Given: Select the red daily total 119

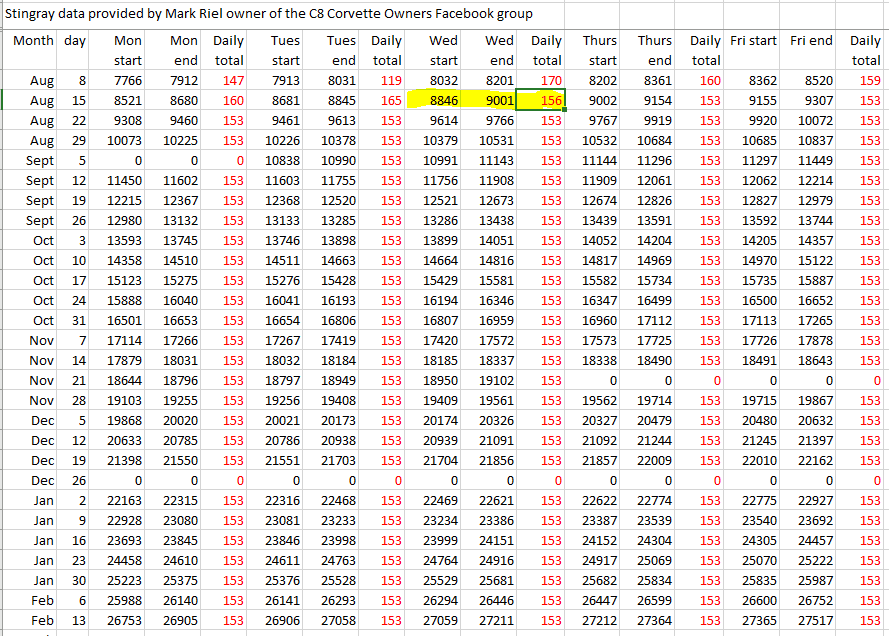Looking at the screenshot, I should coord(390,80).
